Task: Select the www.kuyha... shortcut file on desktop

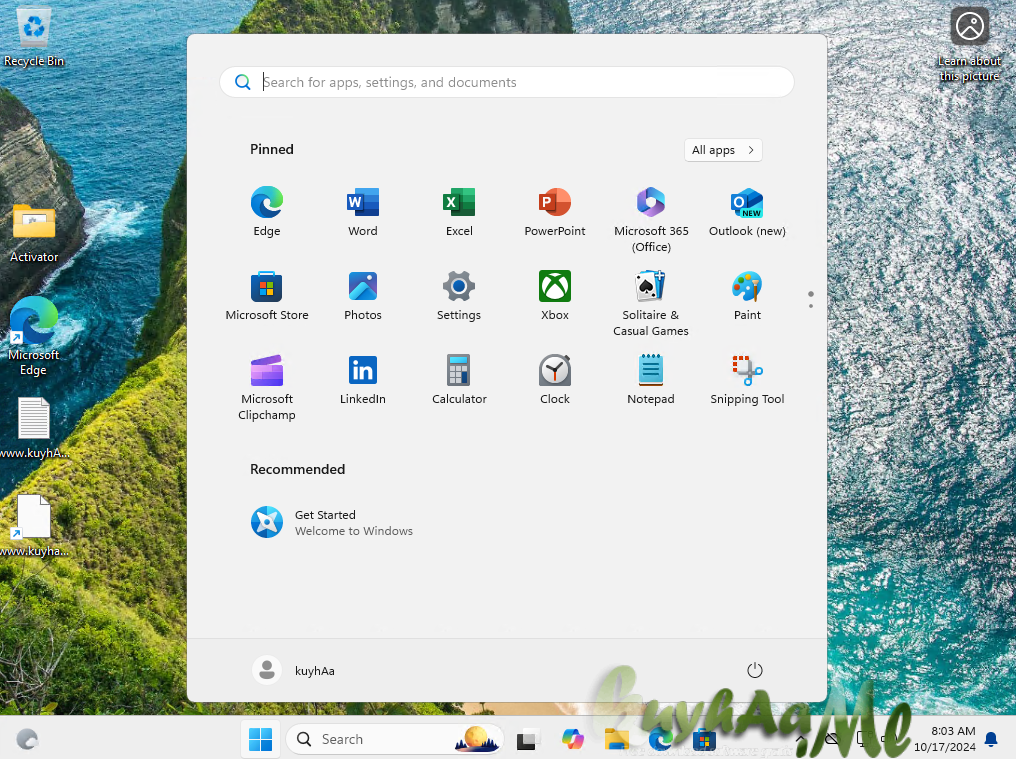Action: pos(34,526)
